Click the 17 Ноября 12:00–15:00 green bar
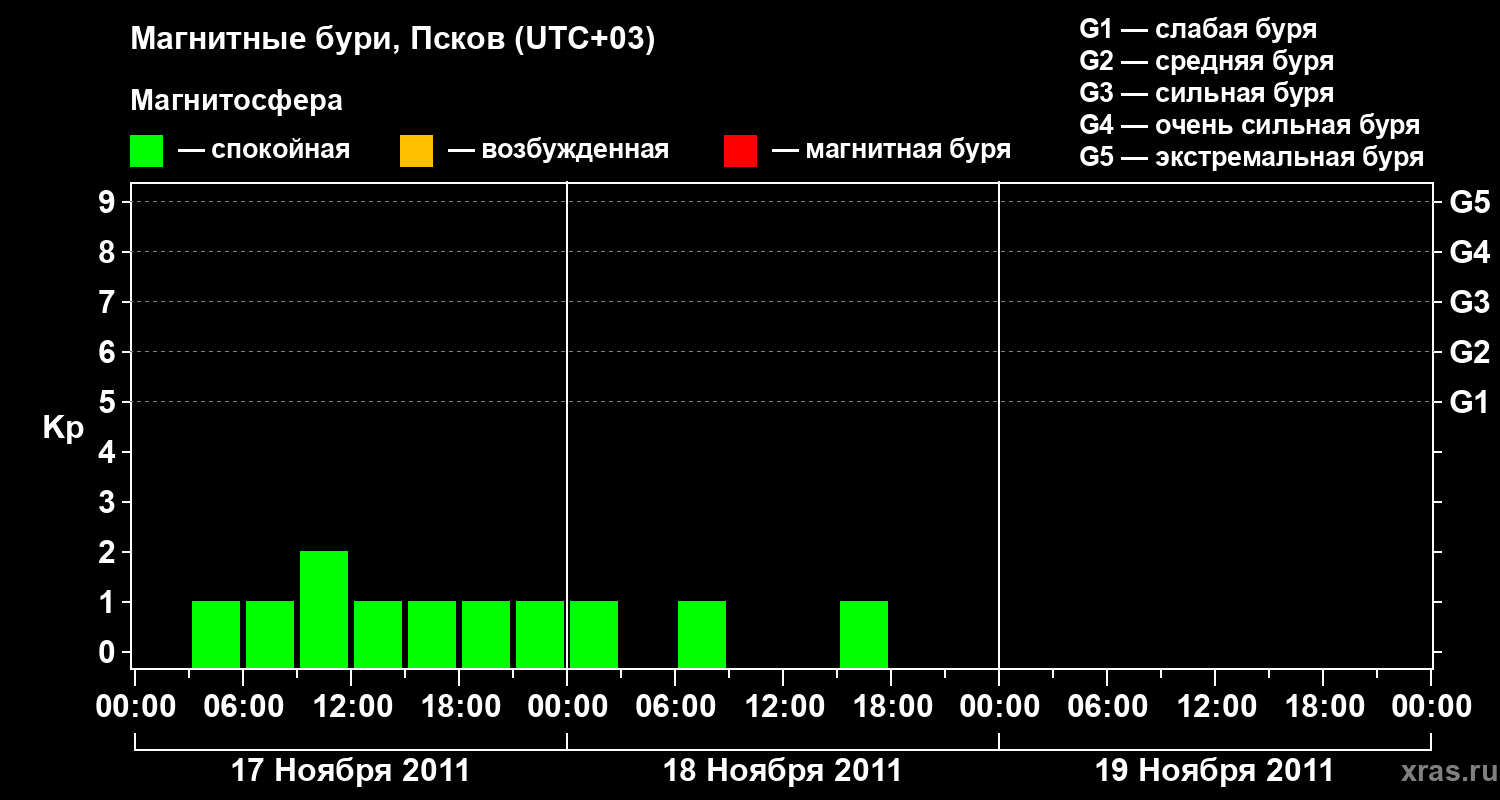 coord(378,634)
